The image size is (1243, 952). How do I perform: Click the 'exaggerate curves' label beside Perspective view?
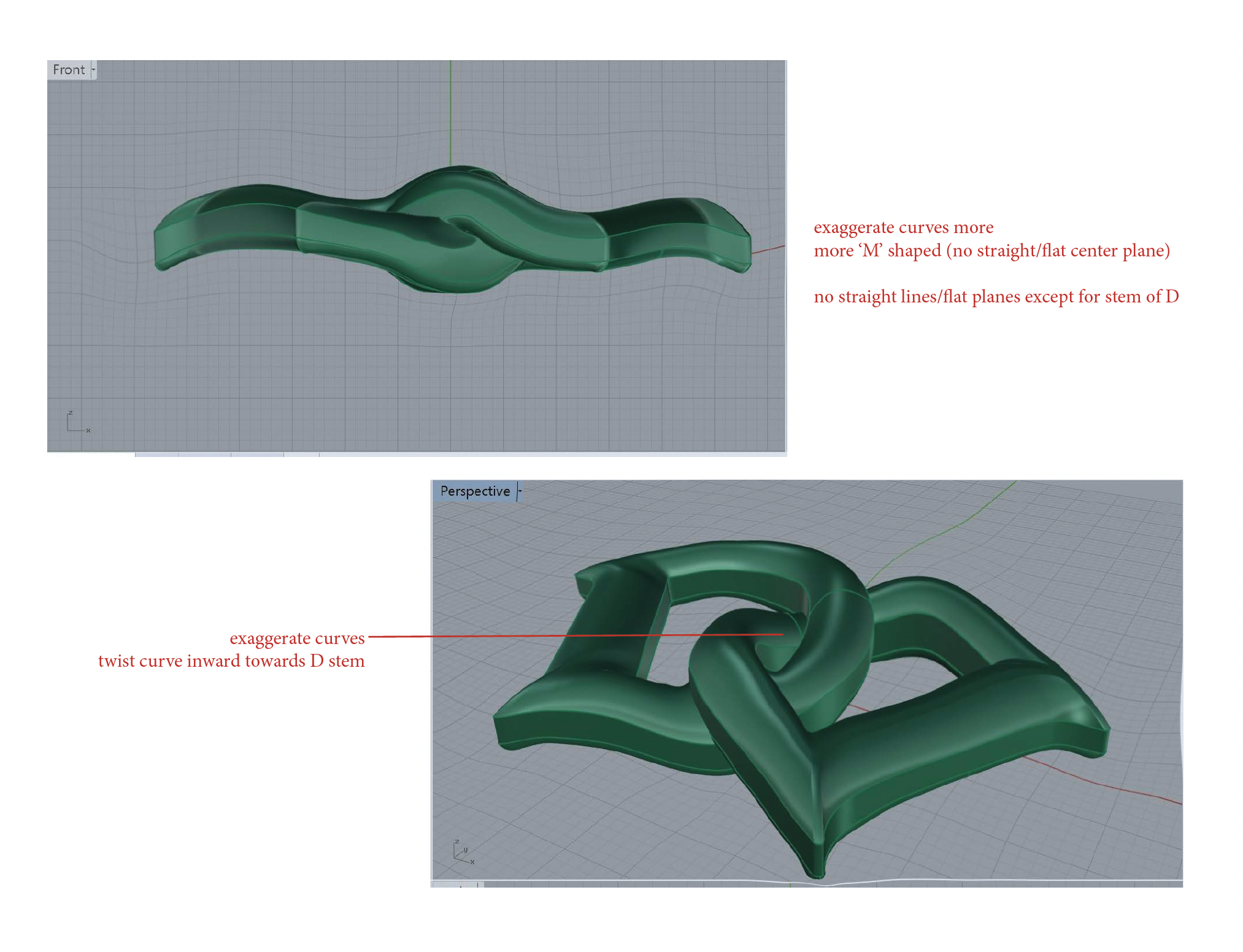(x=297, y=639)
